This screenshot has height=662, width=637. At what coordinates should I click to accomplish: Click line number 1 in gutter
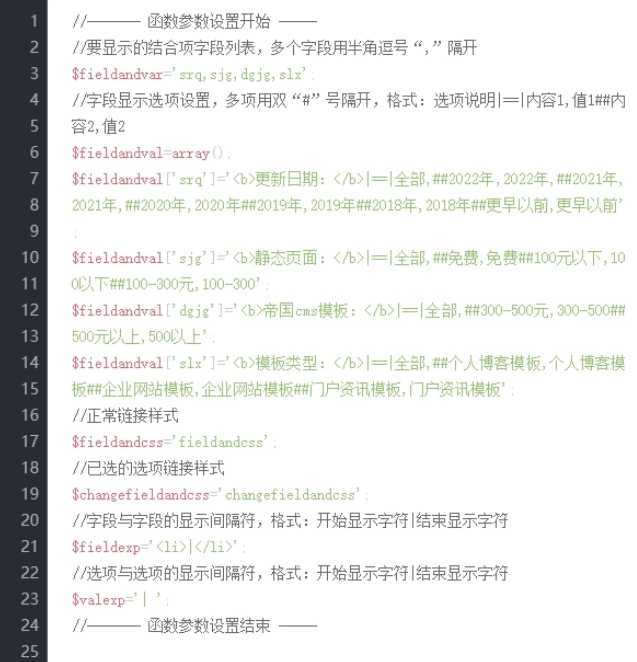click(34, 21)
